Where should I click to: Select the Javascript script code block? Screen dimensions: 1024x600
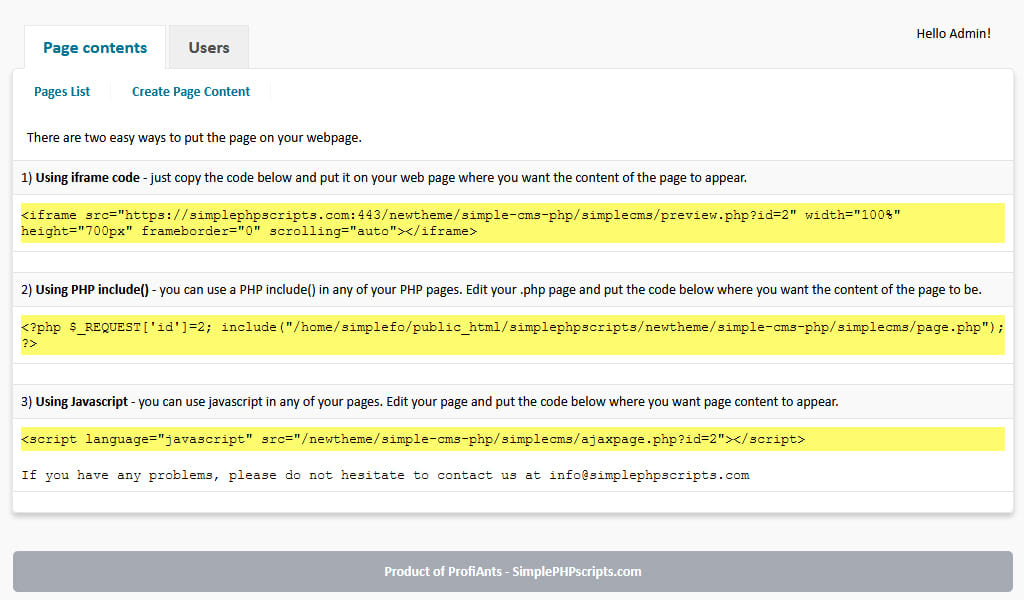[513, 439]
